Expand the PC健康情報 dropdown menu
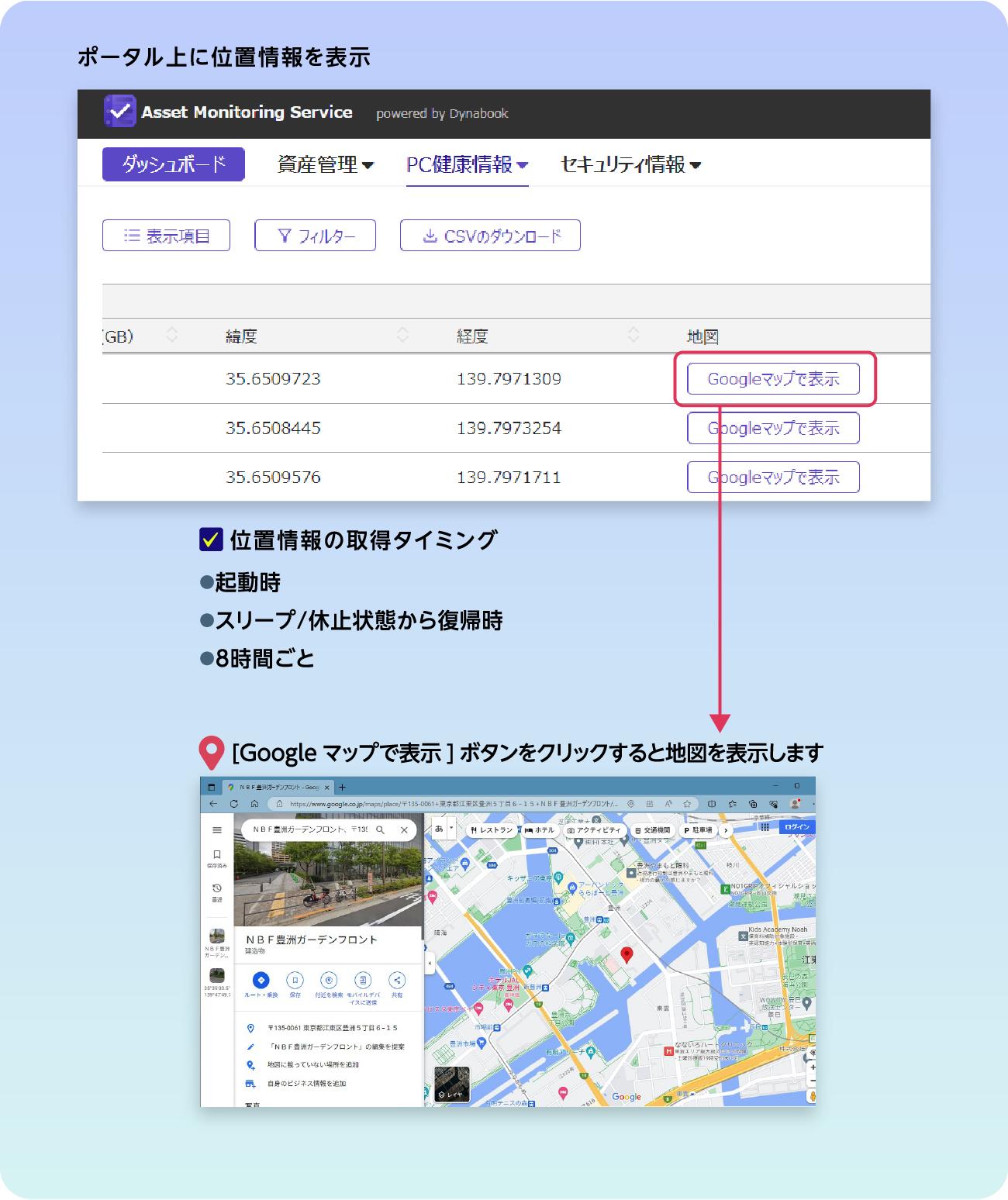 click(x=468, y=164)
